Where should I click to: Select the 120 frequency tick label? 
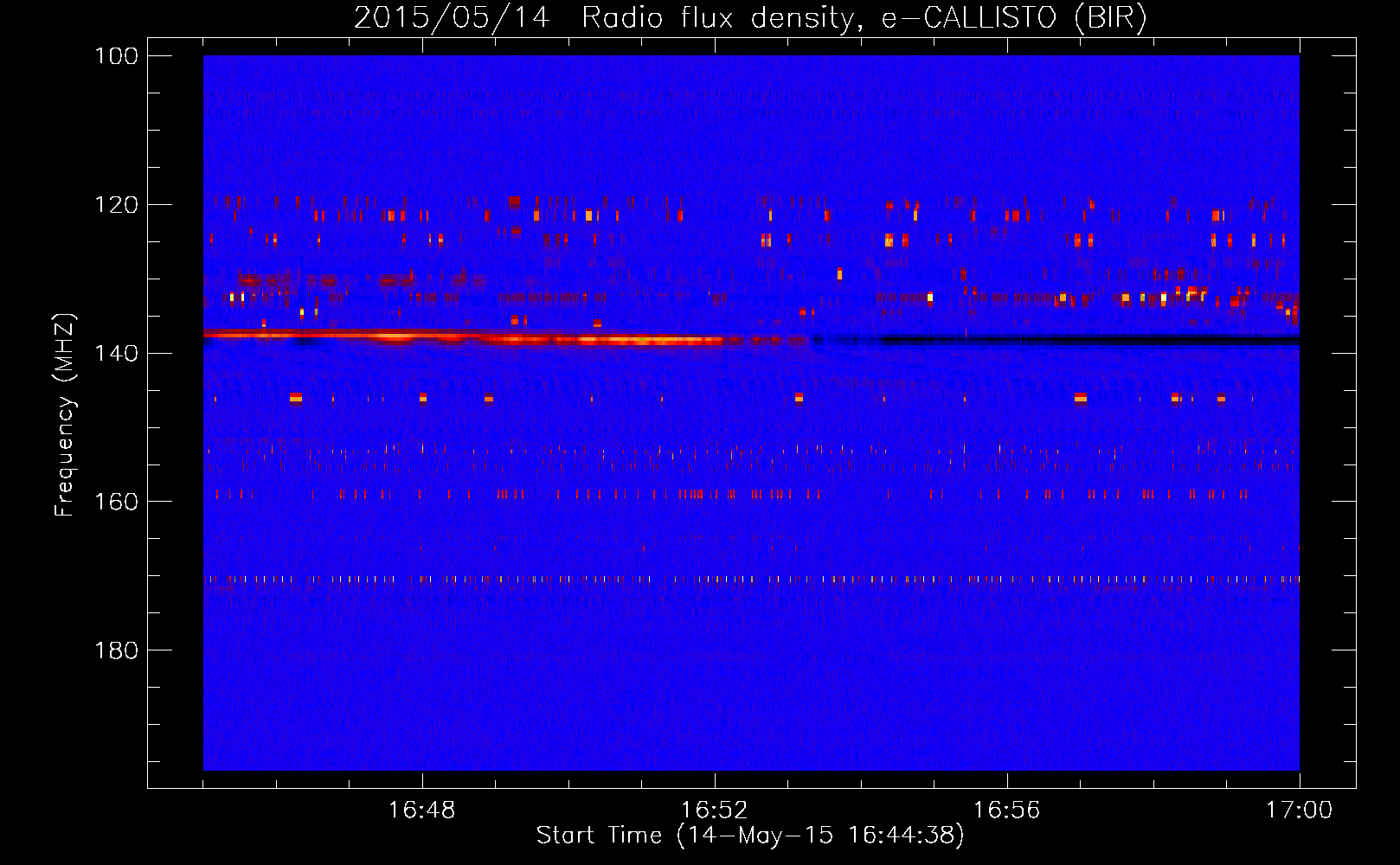click(x=117, y=205)
